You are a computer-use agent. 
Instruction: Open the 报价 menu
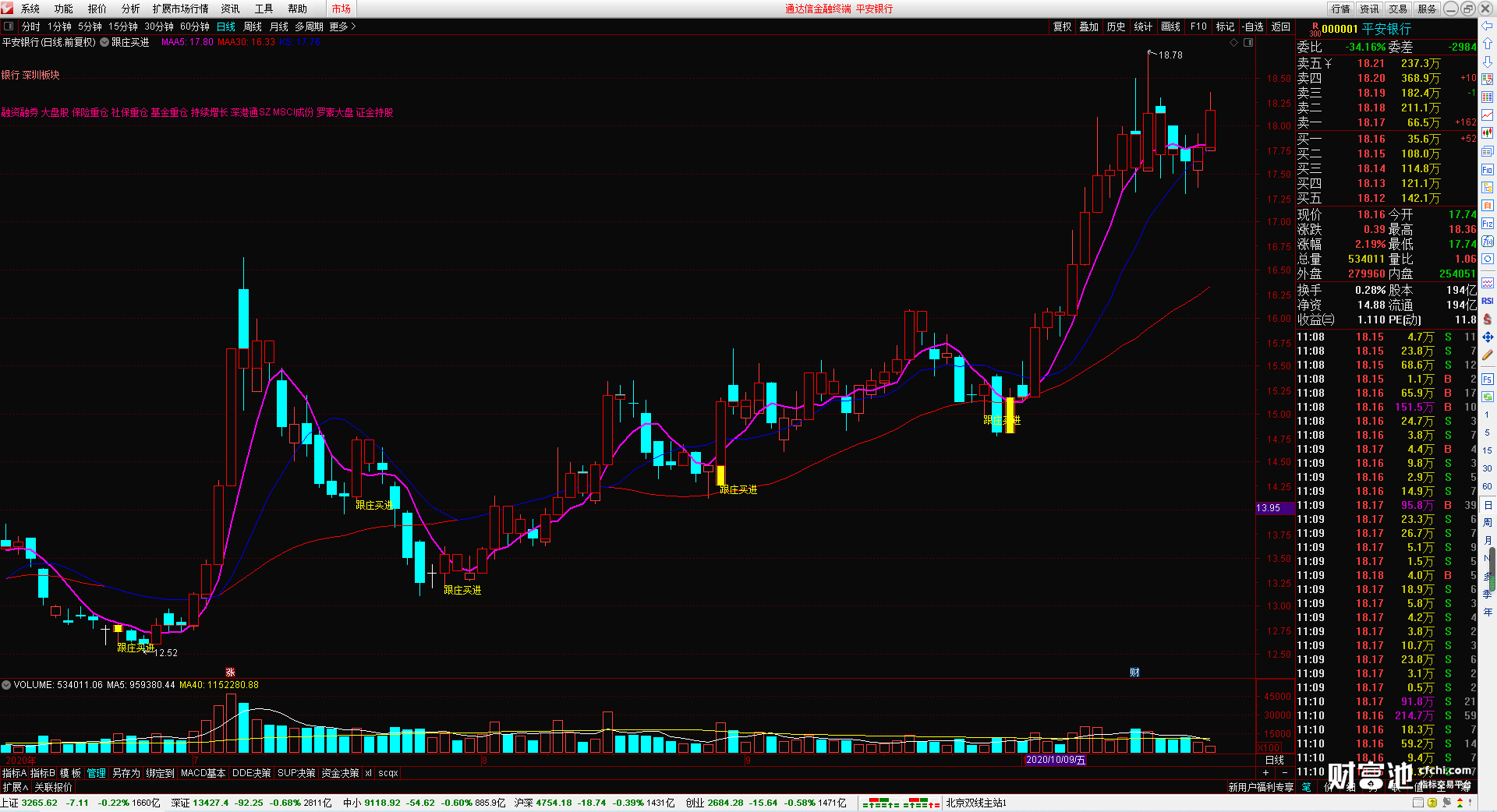pos(97,9)
